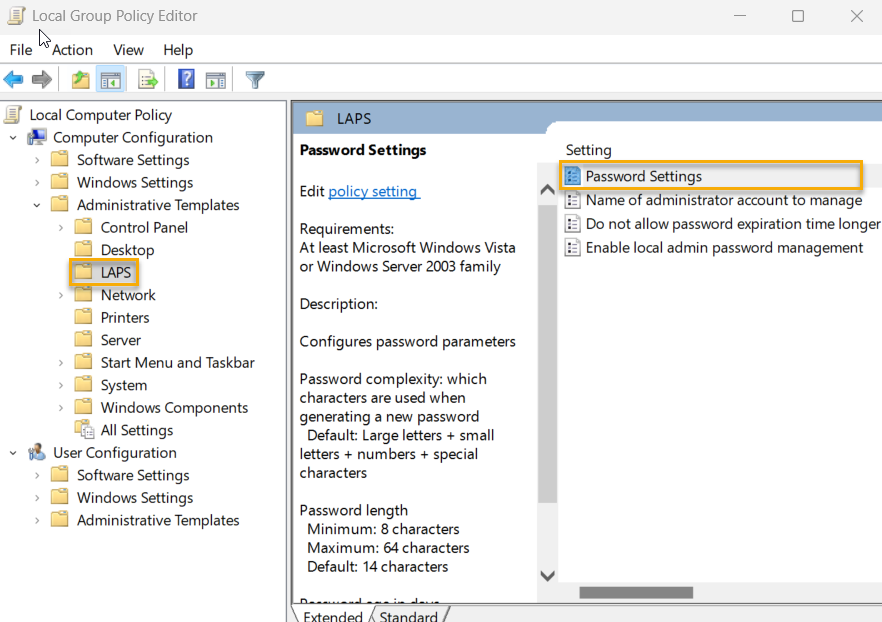Expand the User Configuration Administrative Templates node
This screenshot has width=882, height=622.
pyautogui.click(x=37, y=520)
